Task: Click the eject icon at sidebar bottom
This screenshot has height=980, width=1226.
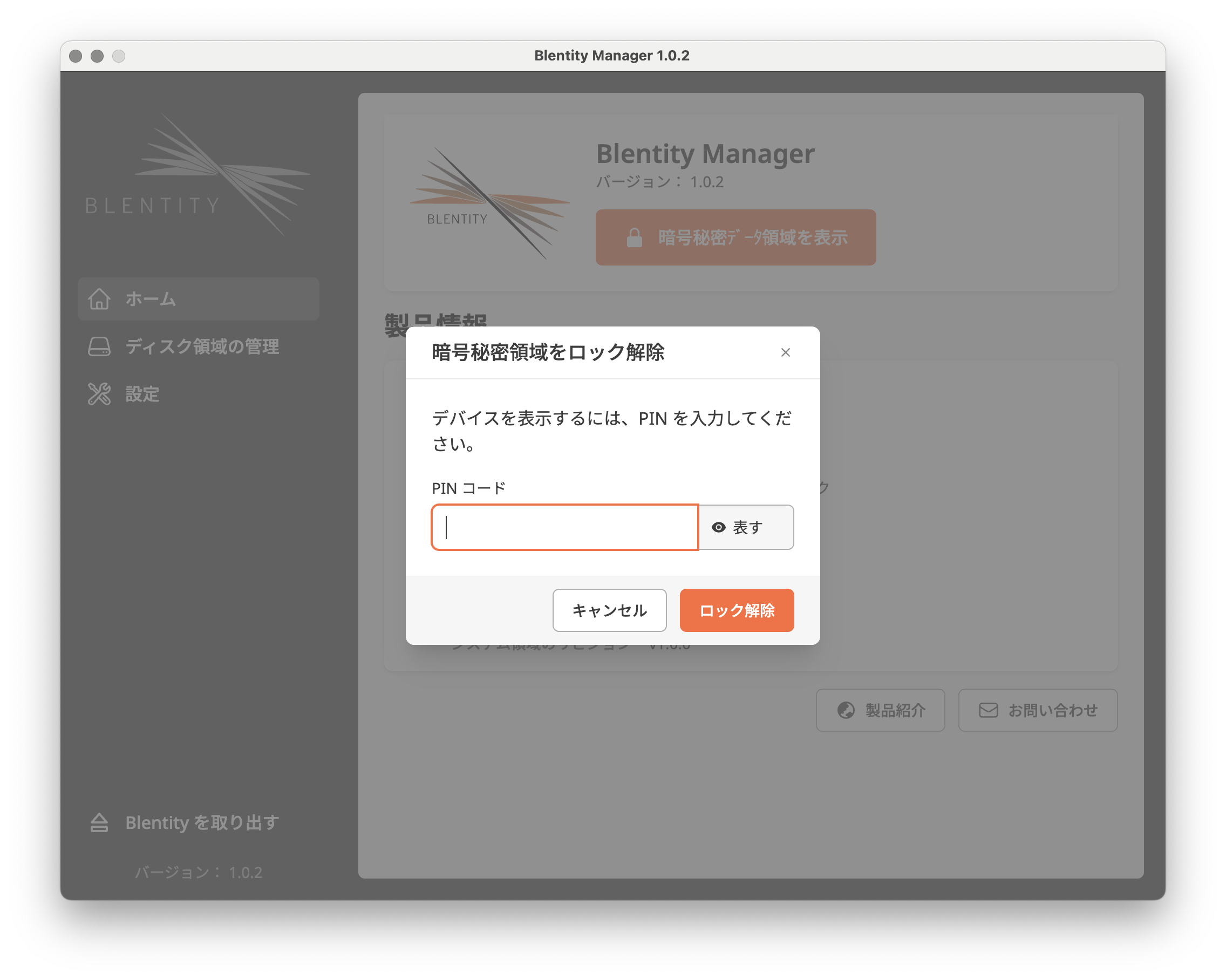Action: click(x=99, y=822)
